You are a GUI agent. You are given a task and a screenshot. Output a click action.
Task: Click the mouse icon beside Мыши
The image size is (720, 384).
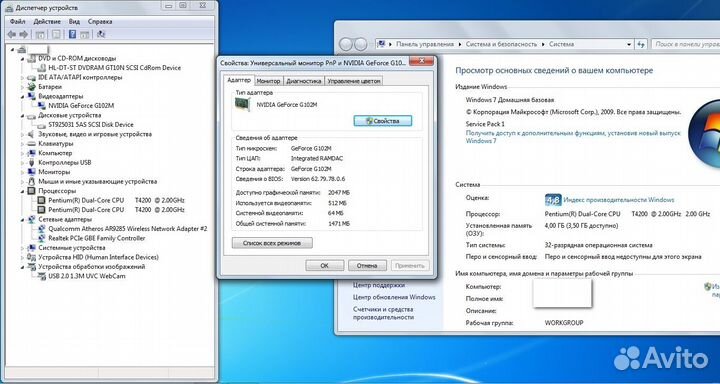pos(32,181)
